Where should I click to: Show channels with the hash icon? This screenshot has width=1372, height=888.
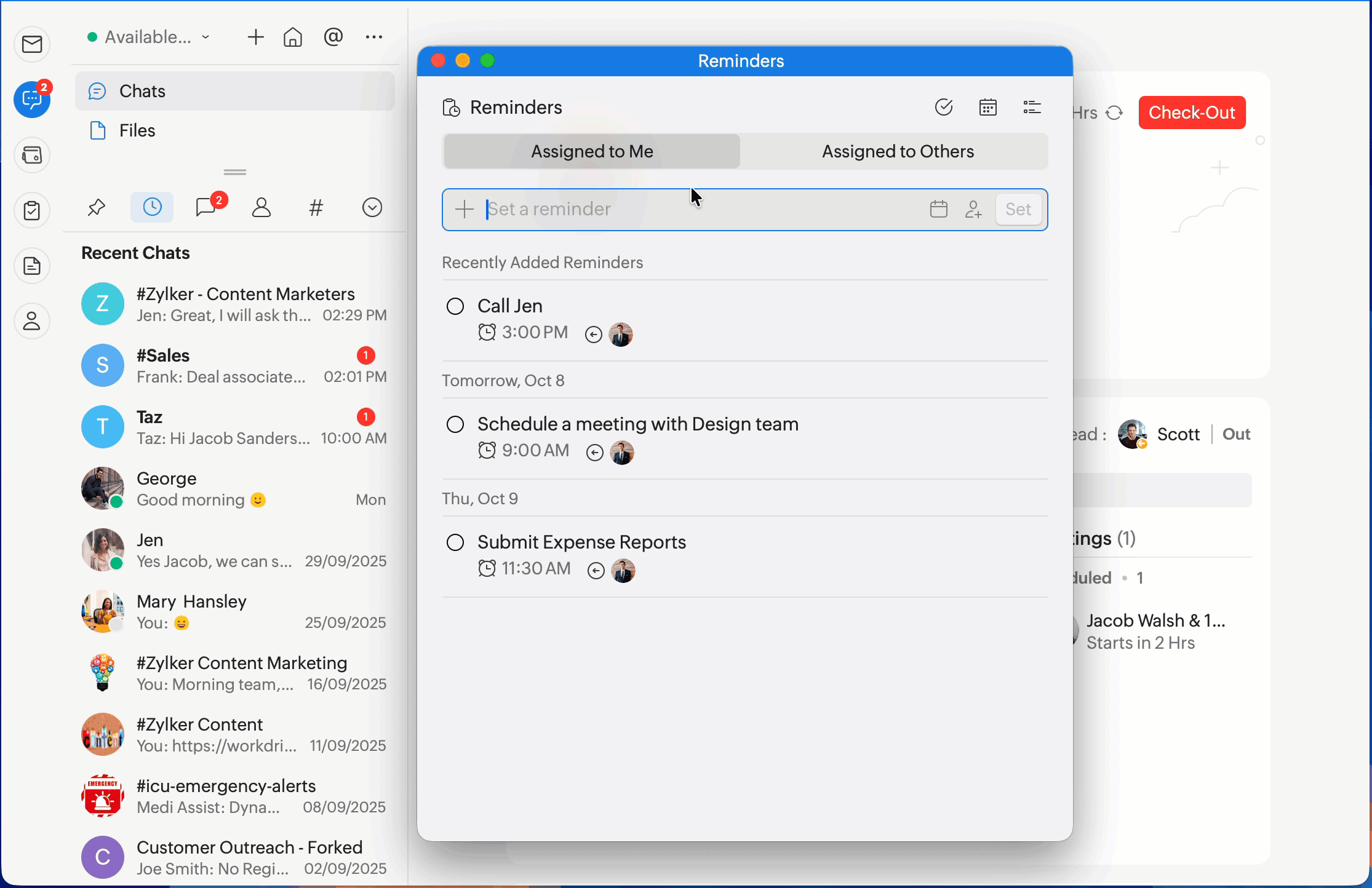click(316, 208)
